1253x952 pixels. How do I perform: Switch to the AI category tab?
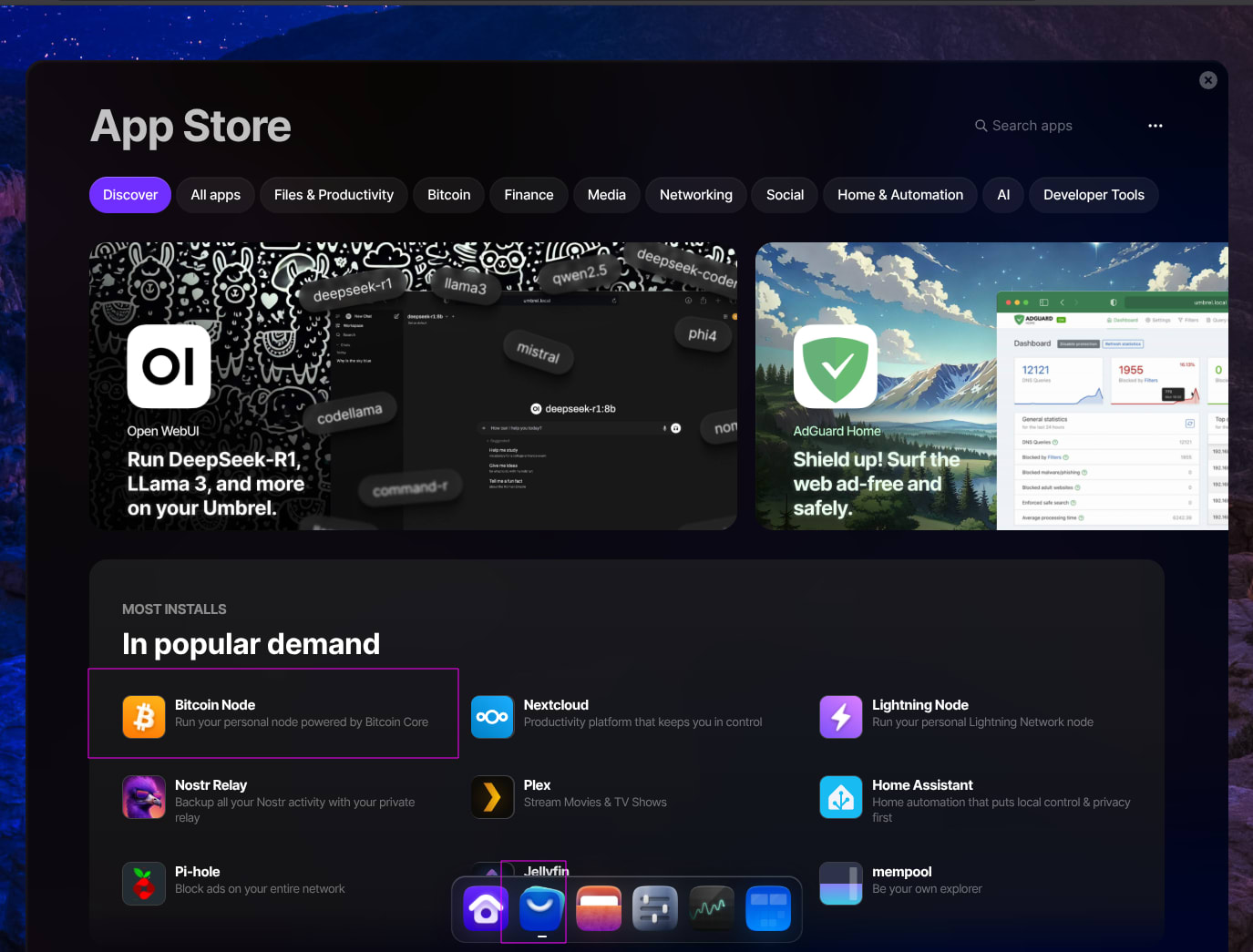(1003, 195)
